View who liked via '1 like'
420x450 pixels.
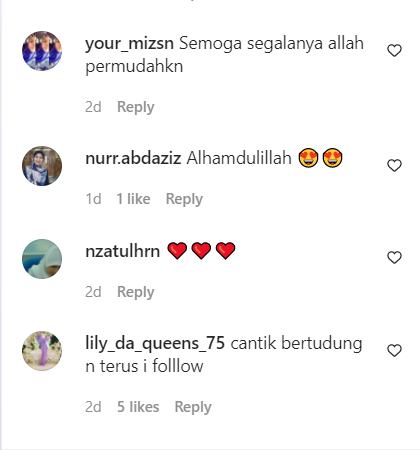(x=133, y=199)
